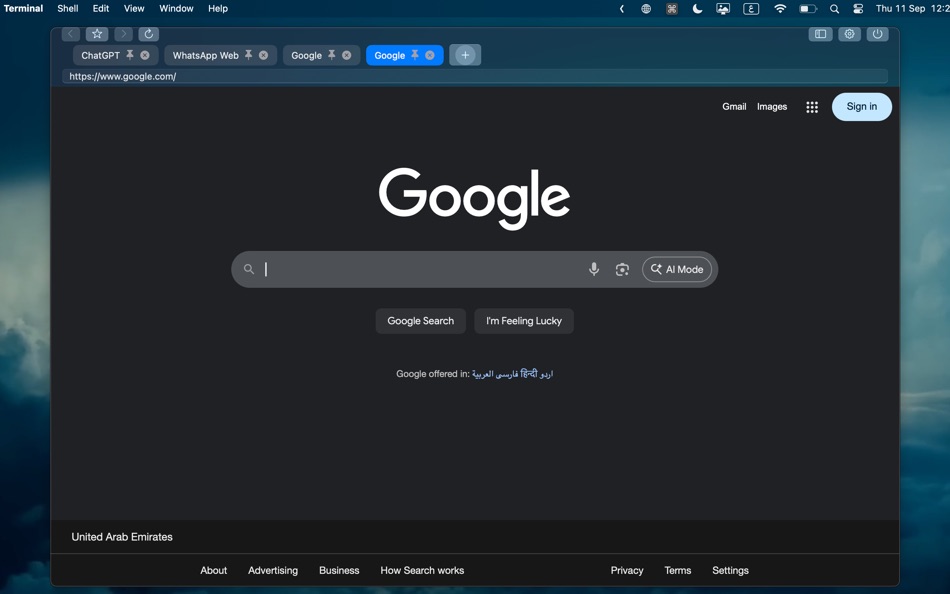Open the screen mirroring display icon

723,8
